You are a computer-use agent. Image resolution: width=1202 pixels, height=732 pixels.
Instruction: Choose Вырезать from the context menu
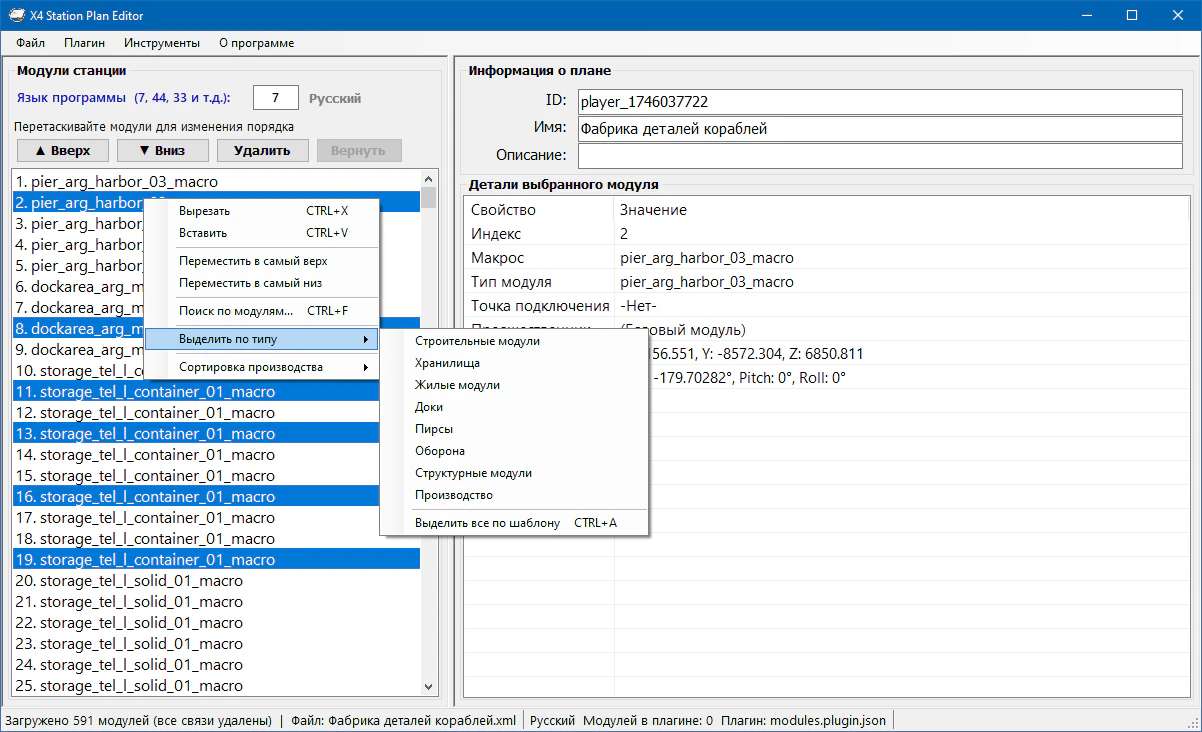pyautogui.click(x=205, y=211)
